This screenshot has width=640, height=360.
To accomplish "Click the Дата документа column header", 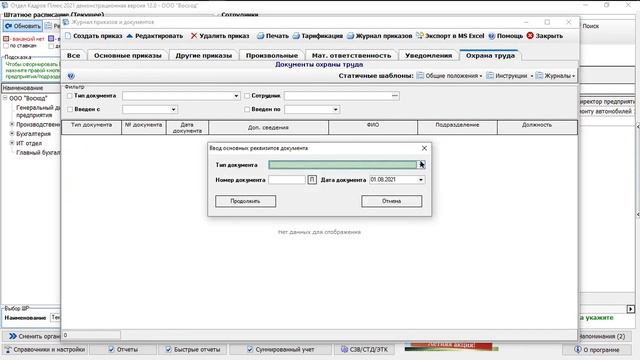I will point(187,127).
